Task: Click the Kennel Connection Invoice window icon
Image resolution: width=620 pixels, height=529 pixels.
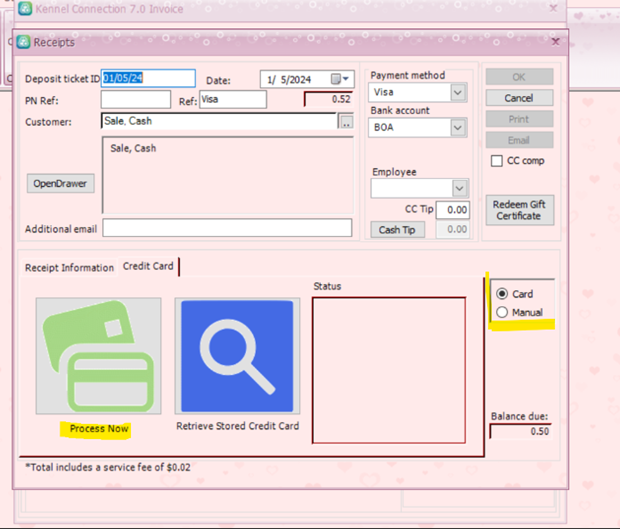Action: 25,8
